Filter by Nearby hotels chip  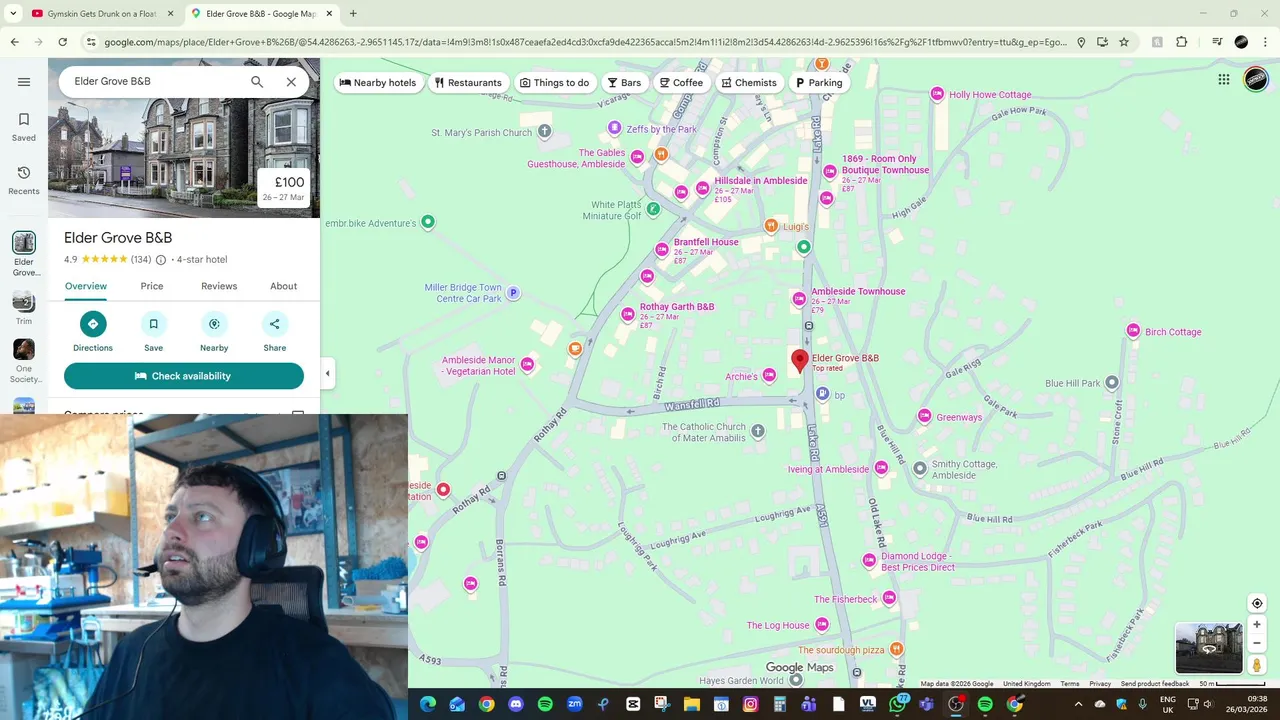[377, 83]
